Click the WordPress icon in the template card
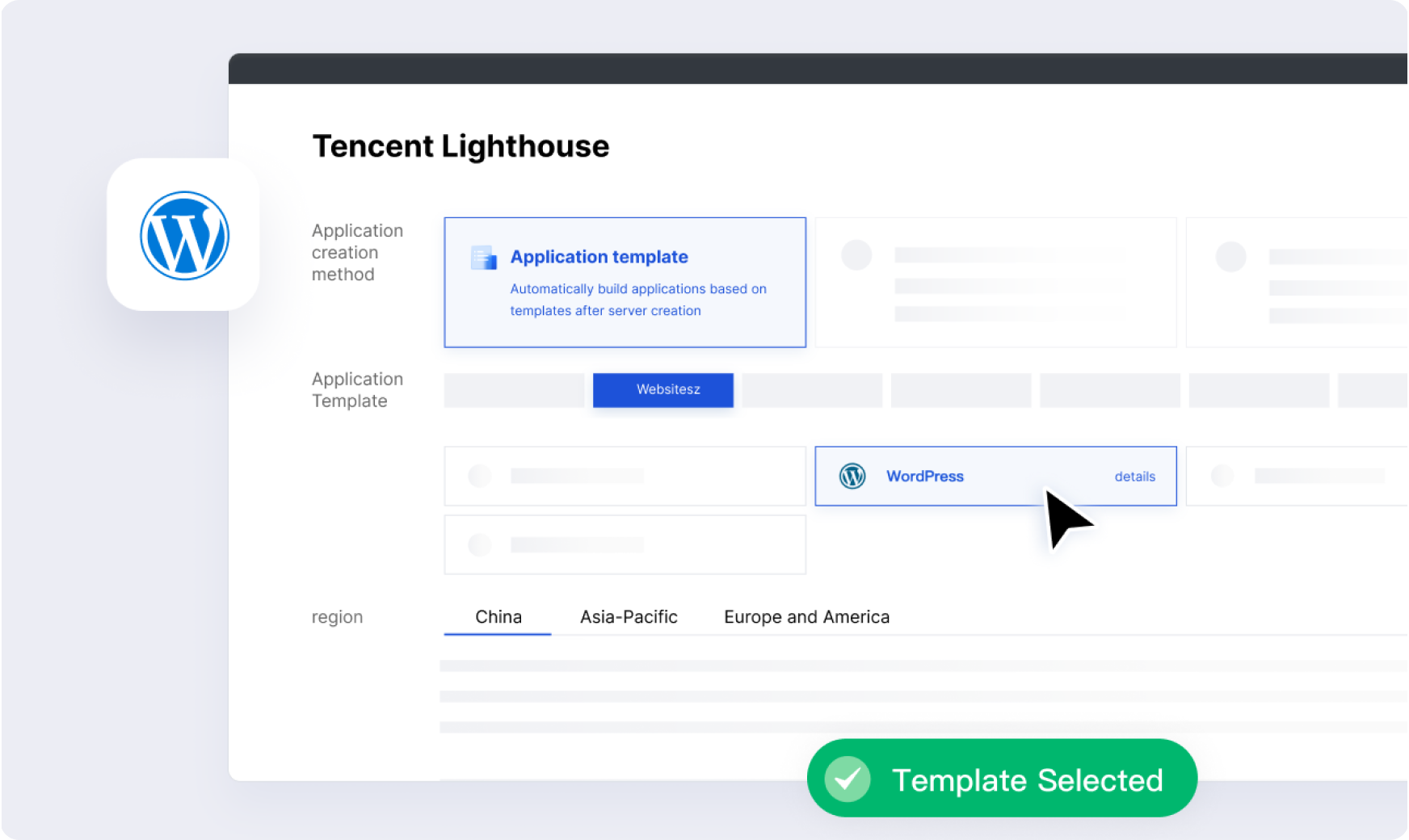This screenshot has width=1409, height=840. point(852,476)
